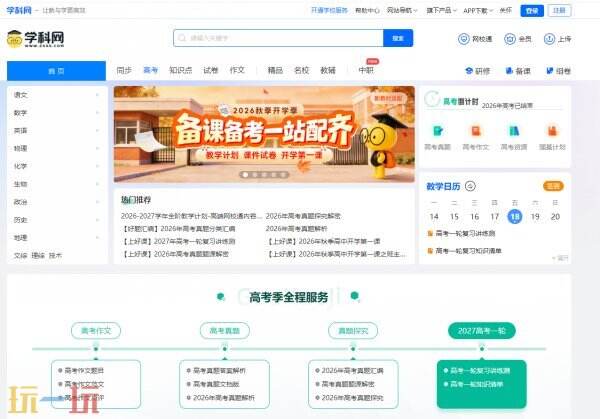The height and width of the screenshot is (419, 600).
Task: Click doc icon beside 高考一轮复习讲练测
Action: coord(430,233)
